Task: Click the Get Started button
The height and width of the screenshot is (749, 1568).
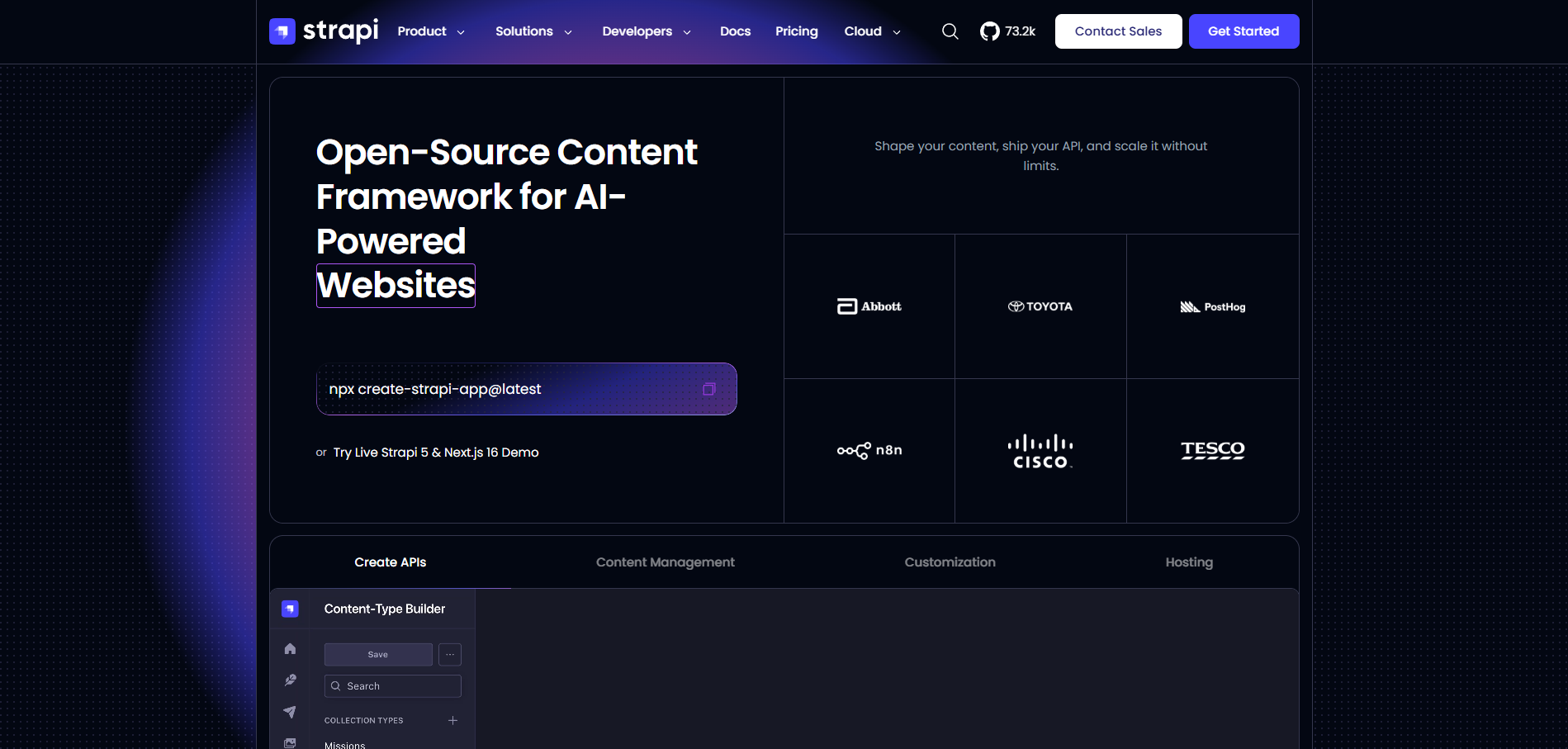Action: click(1244, 31)
